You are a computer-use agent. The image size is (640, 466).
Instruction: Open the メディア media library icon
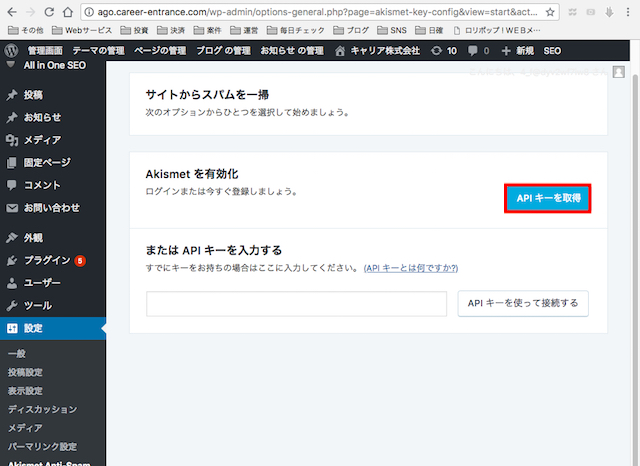coord(12,140)
